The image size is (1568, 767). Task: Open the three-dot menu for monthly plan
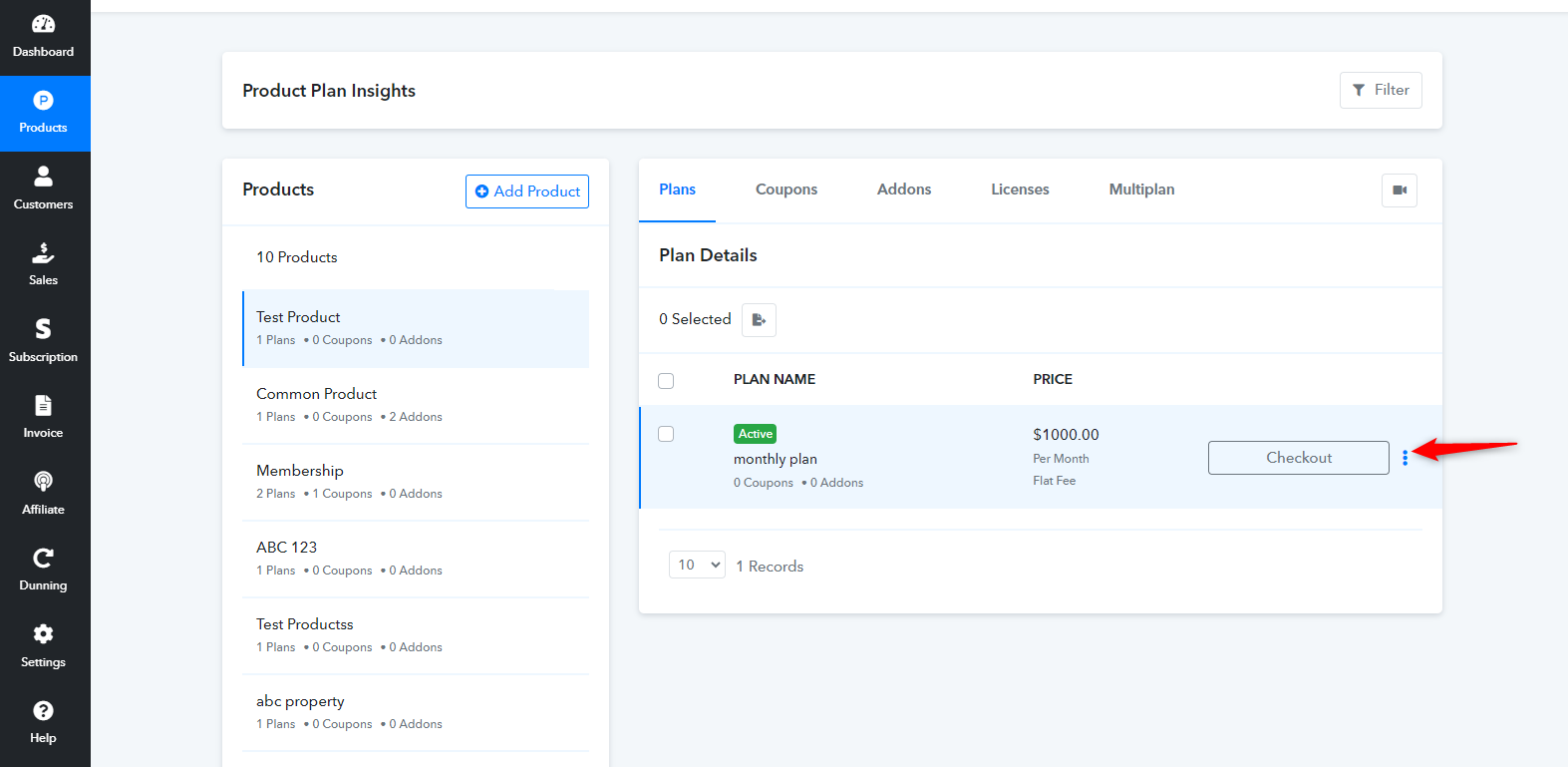[x=1405, y=458]
